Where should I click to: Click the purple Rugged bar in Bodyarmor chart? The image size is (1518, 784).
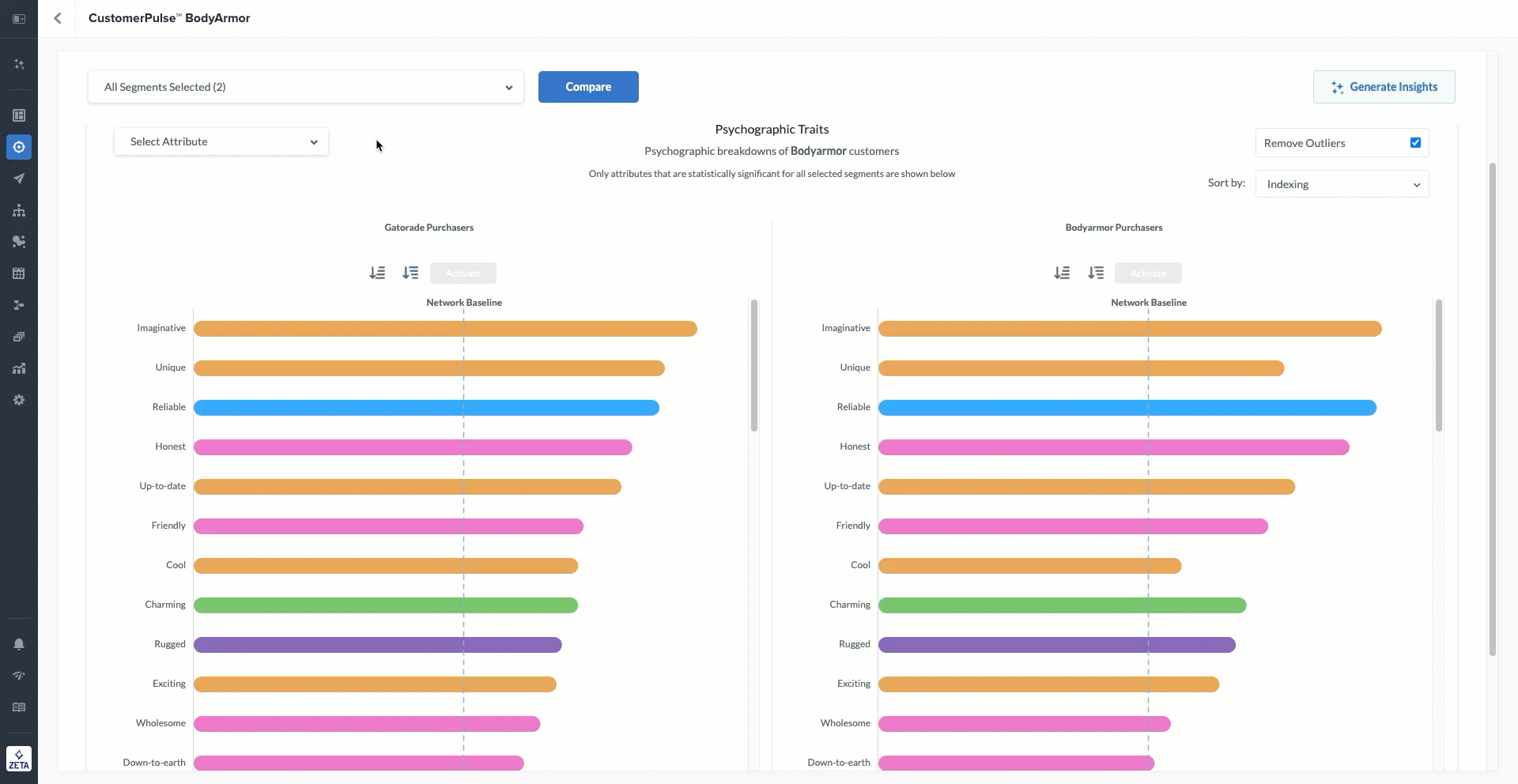tap(1057, 645)
